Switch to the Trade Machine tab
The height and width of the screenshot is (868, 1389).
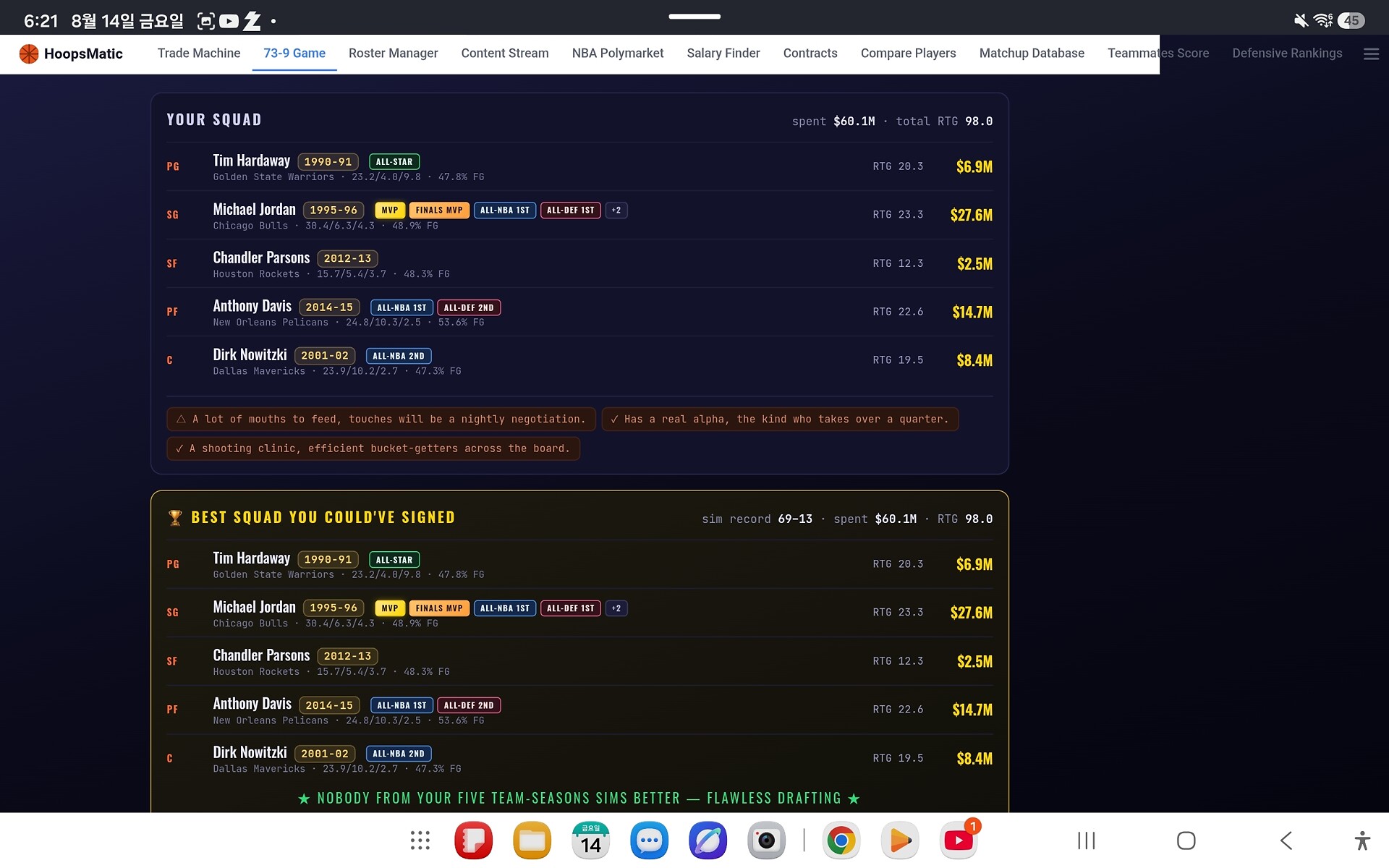(199, 54)
